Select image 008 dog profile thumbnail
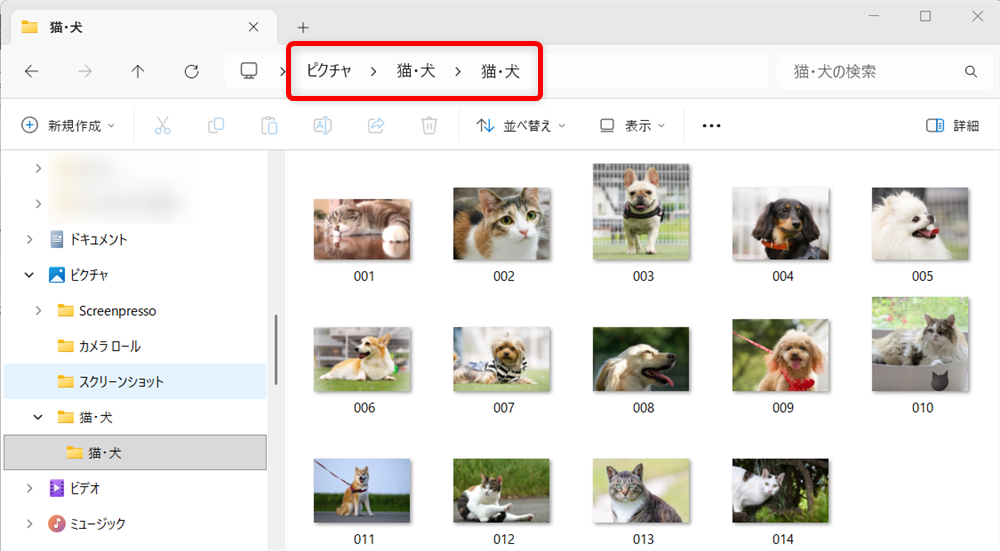1000x551 pixels. click(641, 359)
